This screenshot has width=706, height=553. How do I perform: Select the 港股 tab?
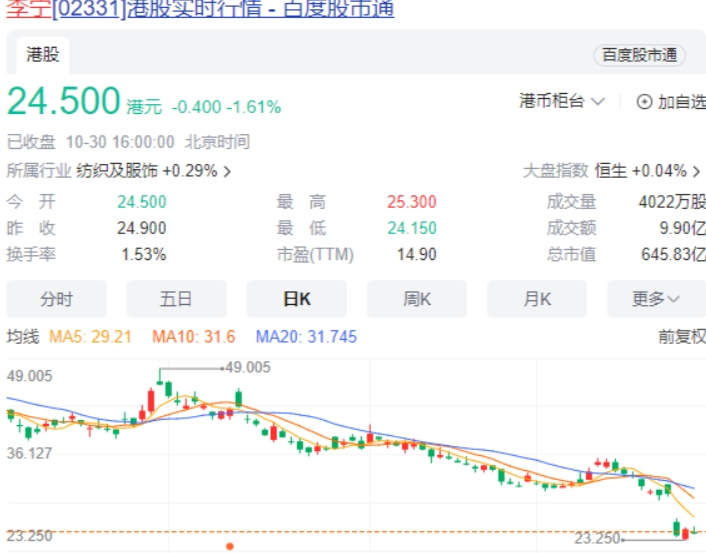[43, 55]
